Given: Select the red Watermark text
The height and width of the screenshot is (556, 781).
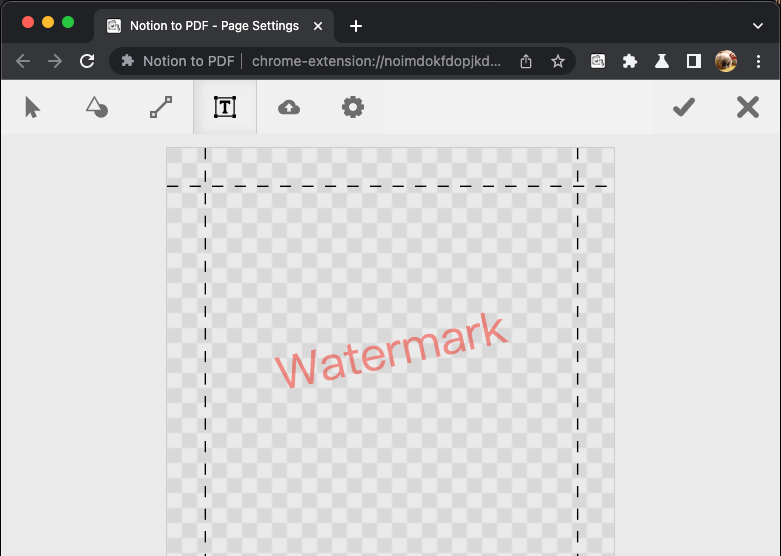Looking at the screenshot, I should click(x=391, y=350).
